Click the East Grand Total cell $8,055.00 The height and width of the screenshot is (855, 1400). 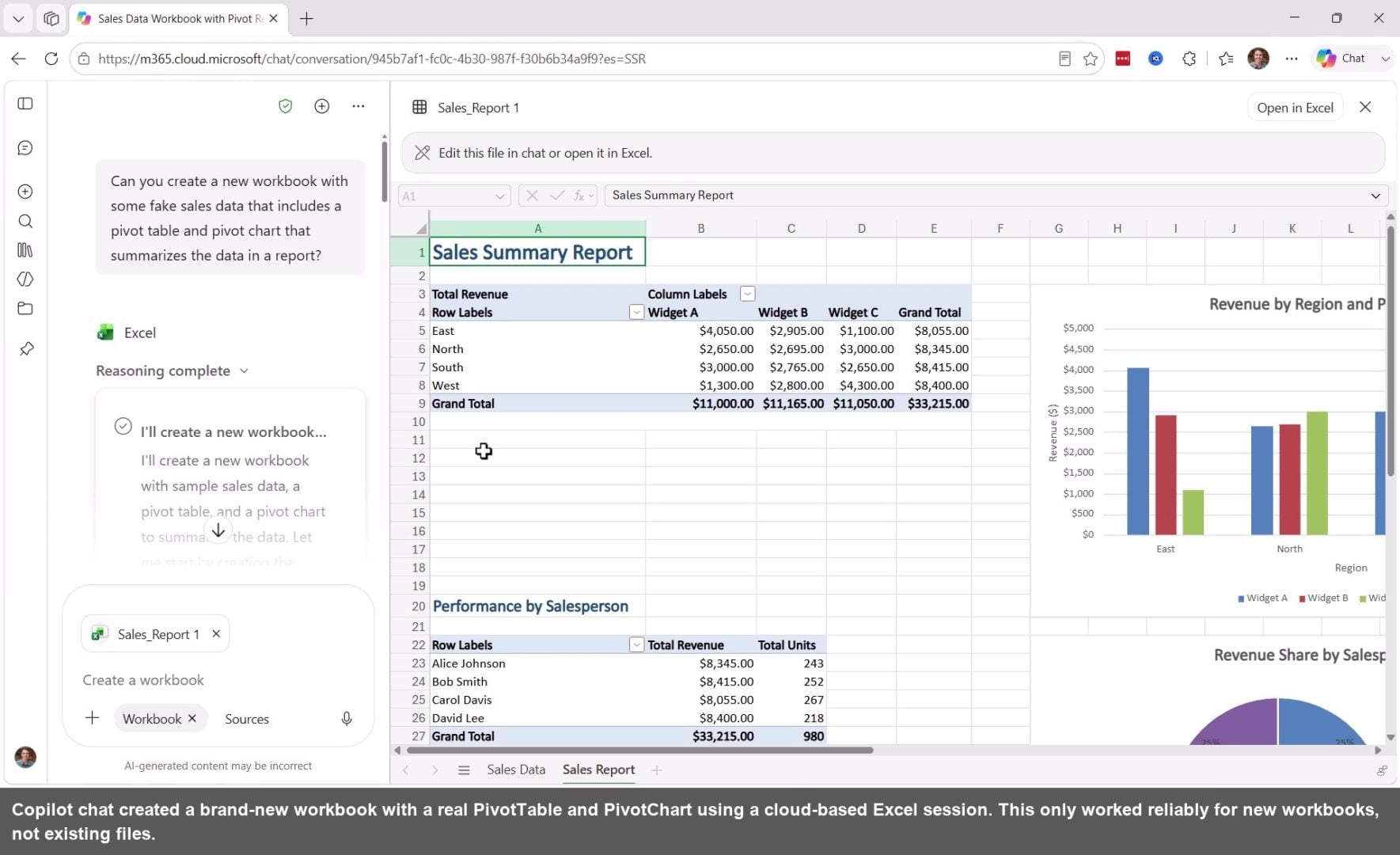[934, 331]
